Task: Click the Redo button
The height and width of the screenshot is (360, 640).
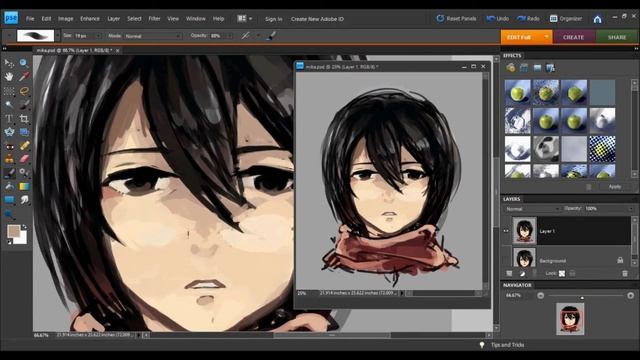Action: (x=528, y=19)
